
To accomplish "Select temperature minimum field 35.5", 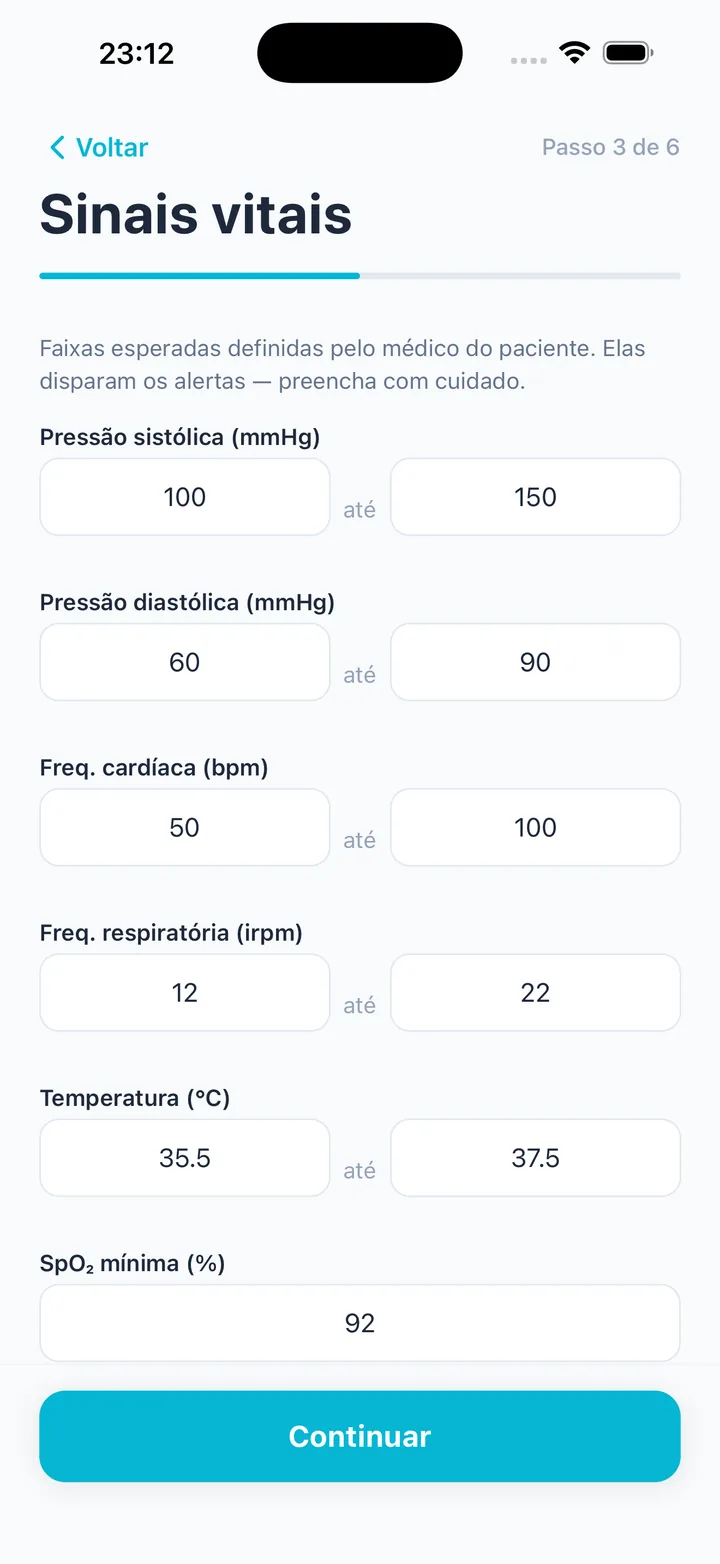I will coord(185,1158).
